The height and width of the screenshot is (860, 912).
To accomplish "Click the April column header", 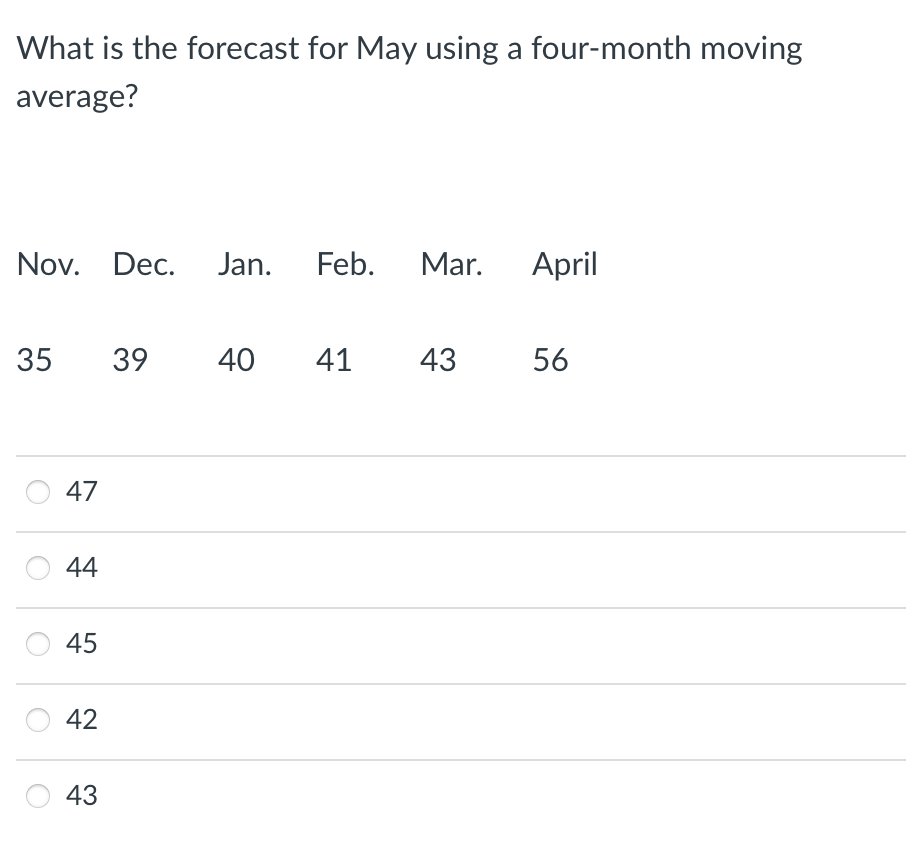I will [x=564, y=264].
